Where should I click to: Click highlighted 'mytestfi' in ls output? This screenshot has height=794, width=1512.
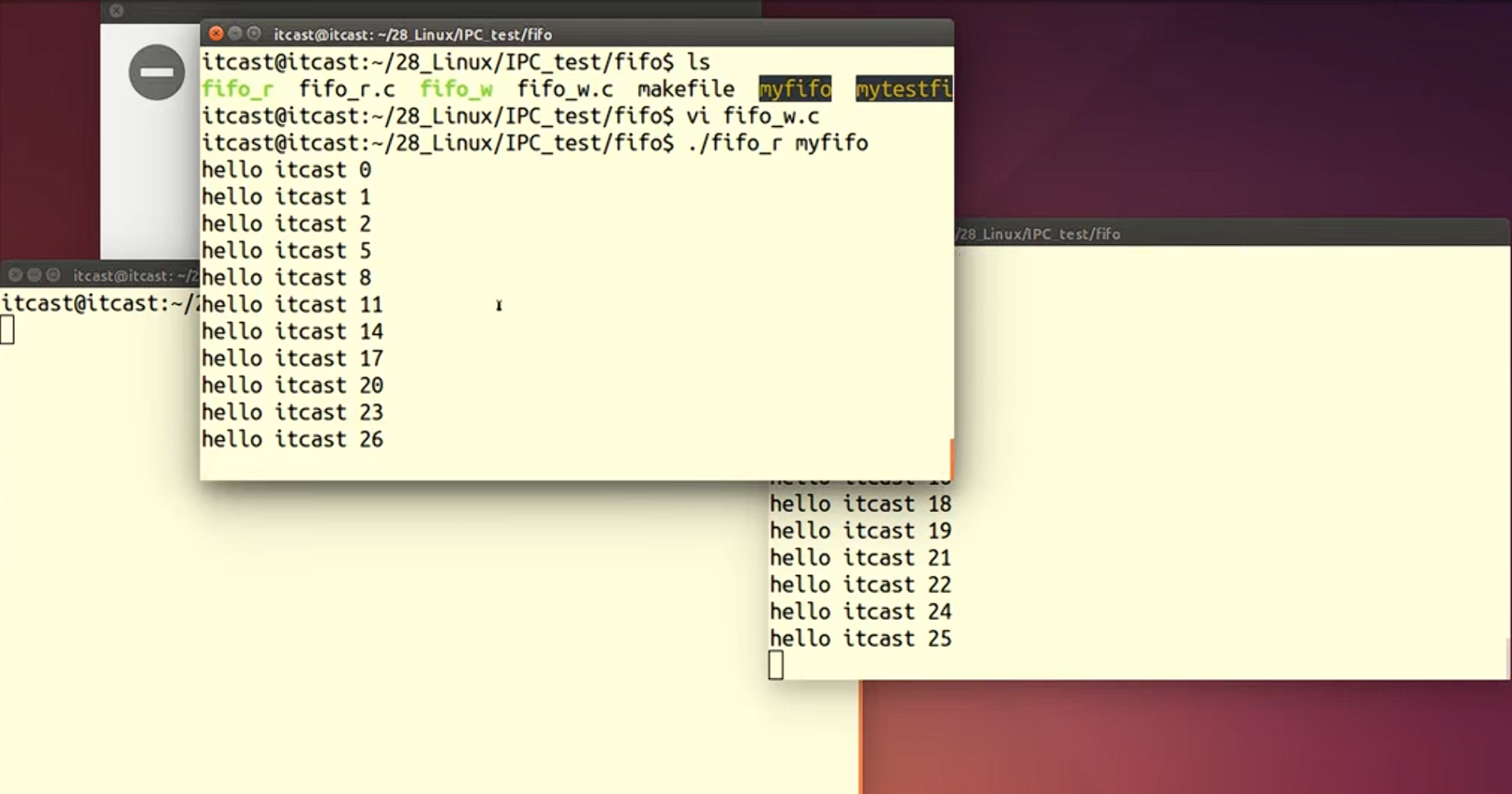(904, 89)
